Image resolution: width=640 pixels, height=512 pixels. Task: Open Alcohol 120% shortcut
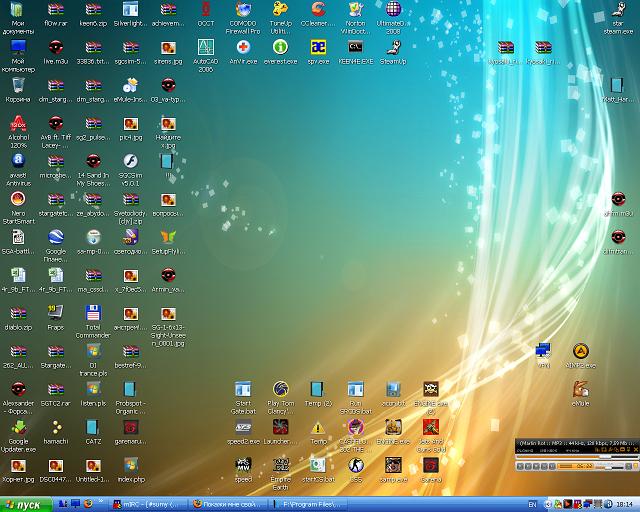tap(18, 123)
